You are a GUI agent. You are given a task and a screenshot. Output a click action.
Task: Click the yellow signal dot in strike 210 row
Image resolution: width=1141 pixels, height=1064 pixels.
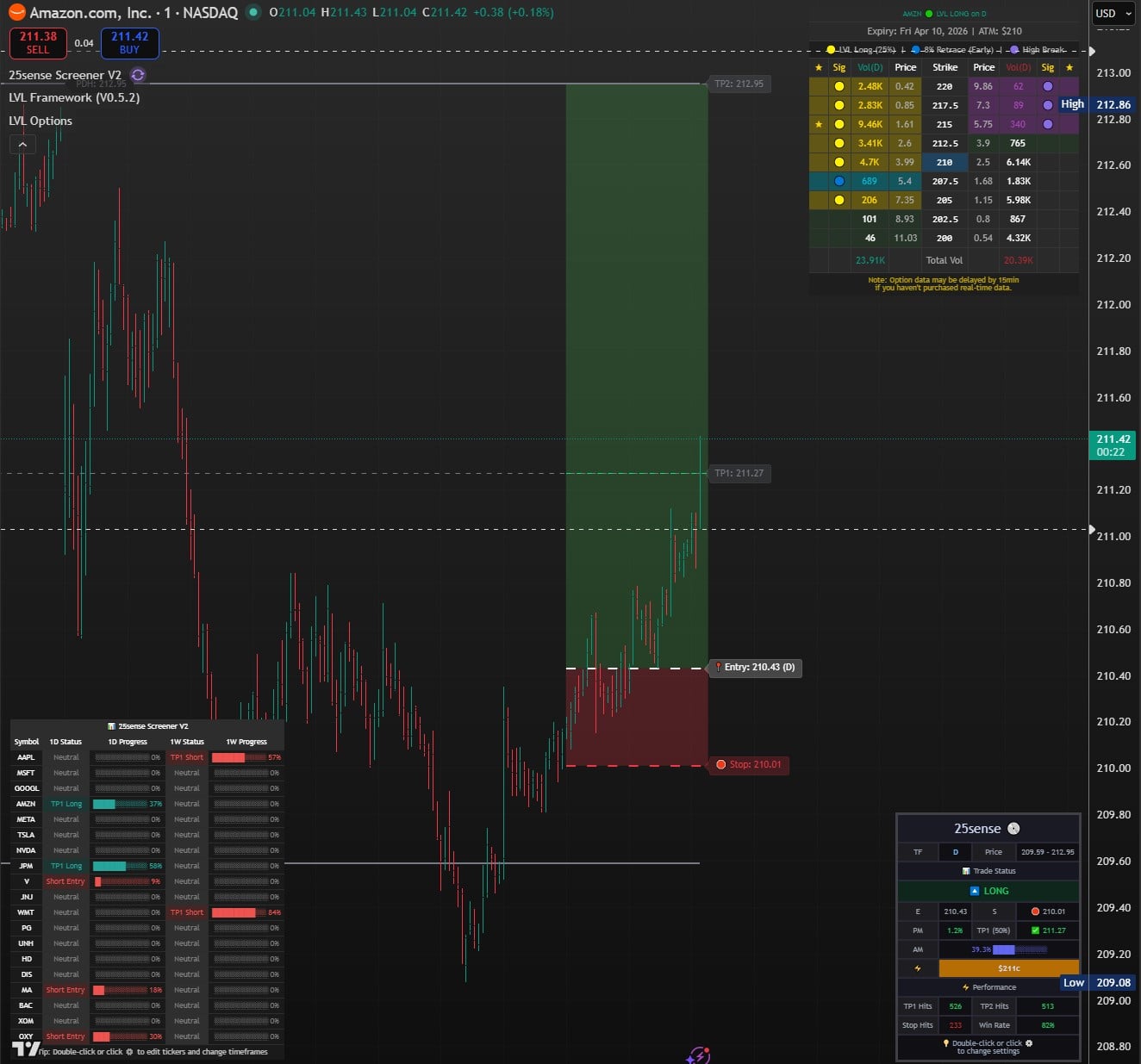click(839, 162)
